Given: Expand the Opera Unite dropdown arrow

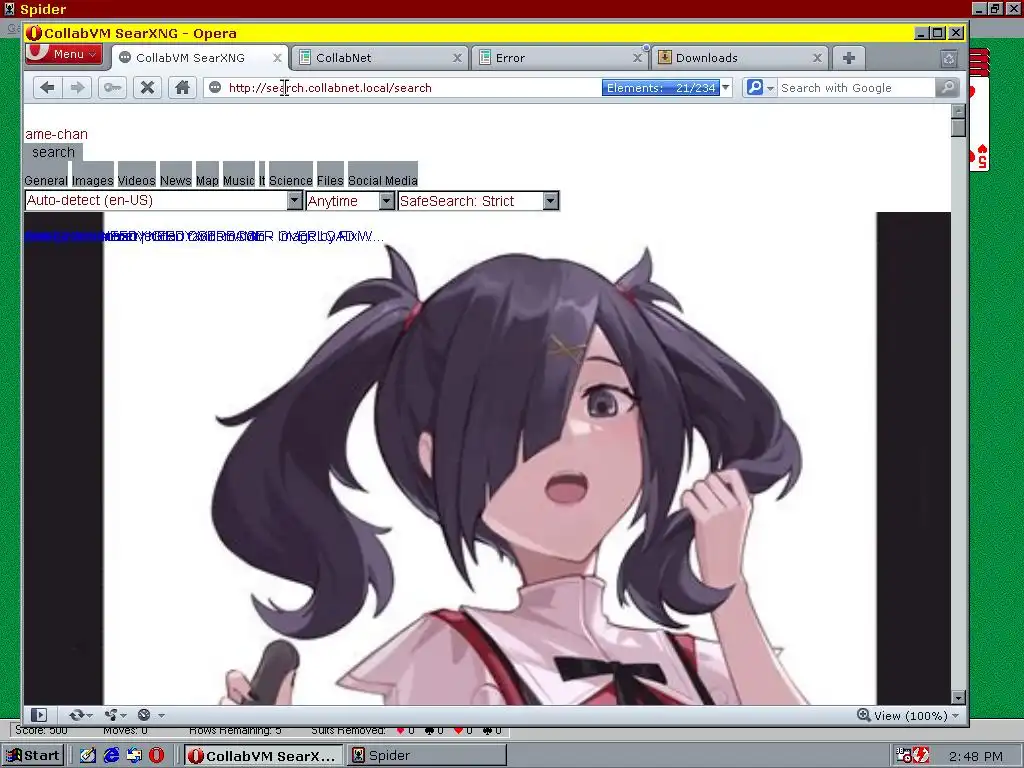Looking at the screenshot, I should tap(123, 716).
